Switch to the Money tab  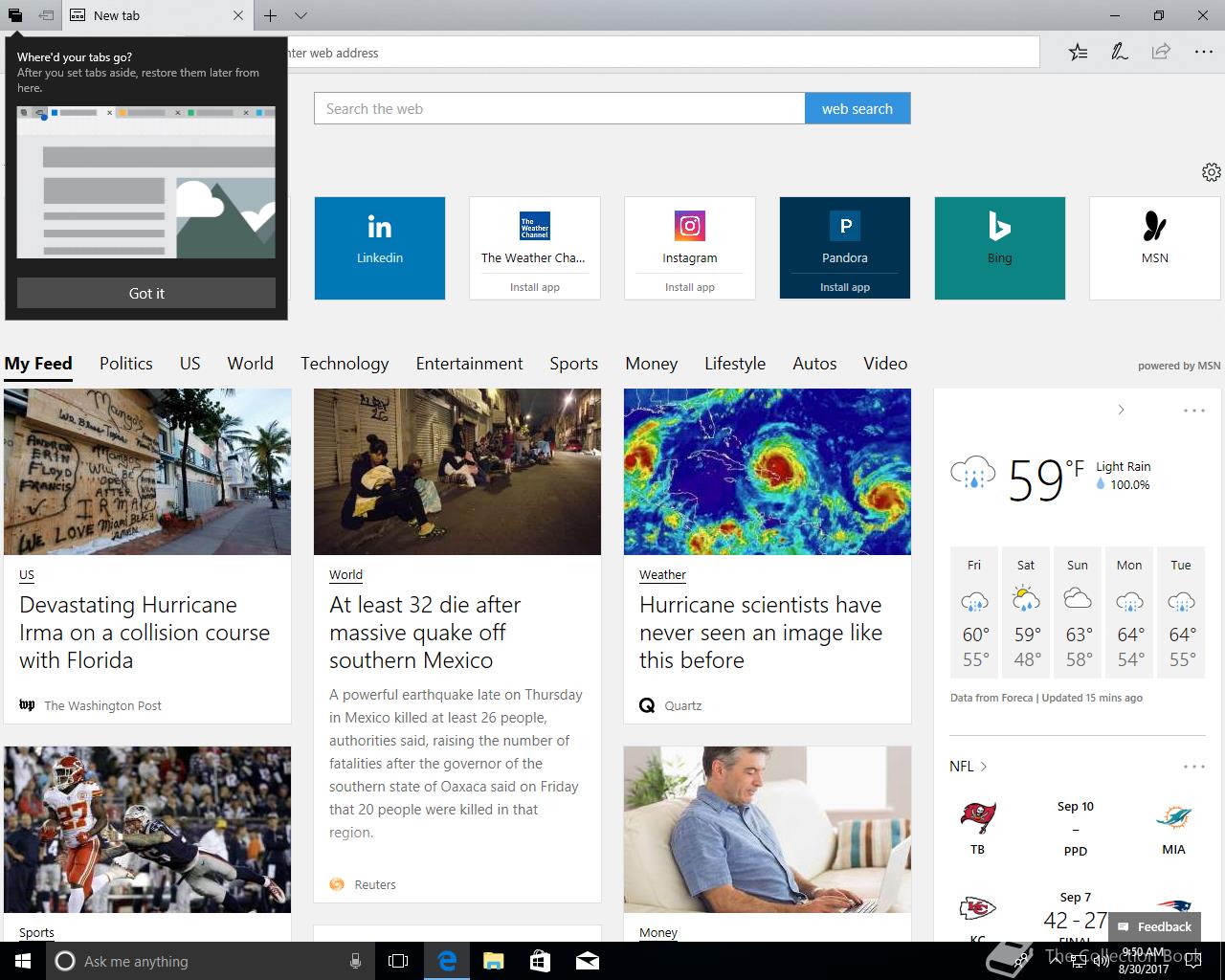tap(652, 364)
